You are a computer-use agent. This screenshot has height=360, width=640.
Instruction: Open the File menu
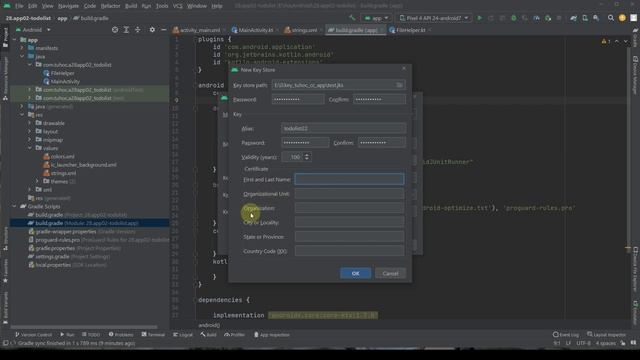(x=19, y=6)
